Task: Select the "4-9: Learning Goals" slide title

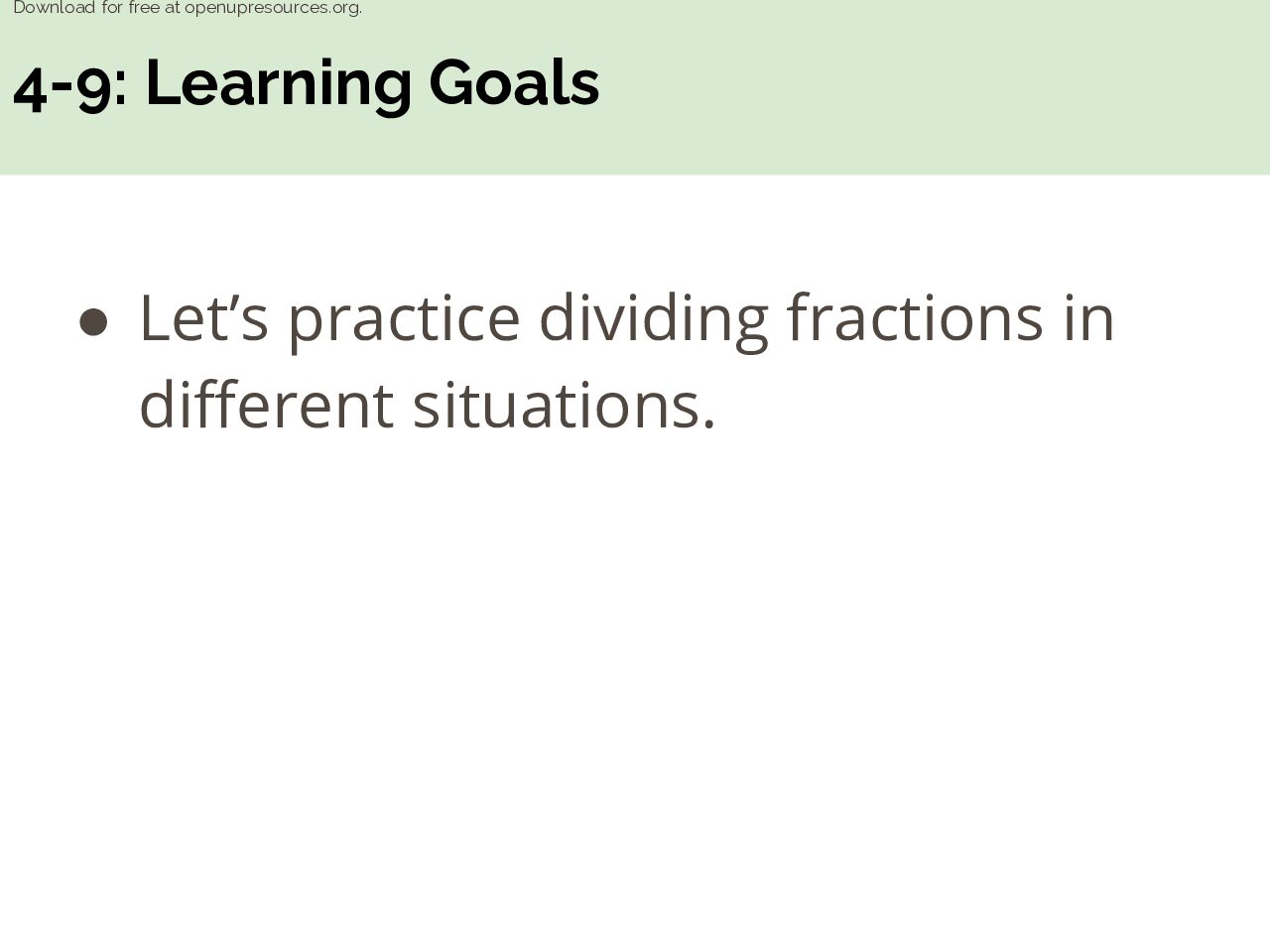Action: tap(306, 83)
